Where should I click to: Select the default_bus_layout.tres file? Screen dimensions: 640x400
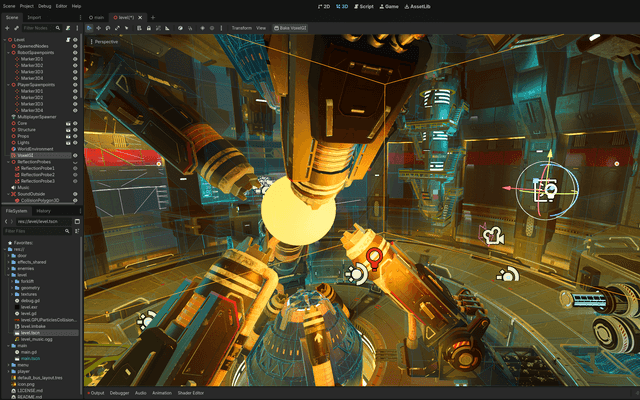(x=40, y=378)
